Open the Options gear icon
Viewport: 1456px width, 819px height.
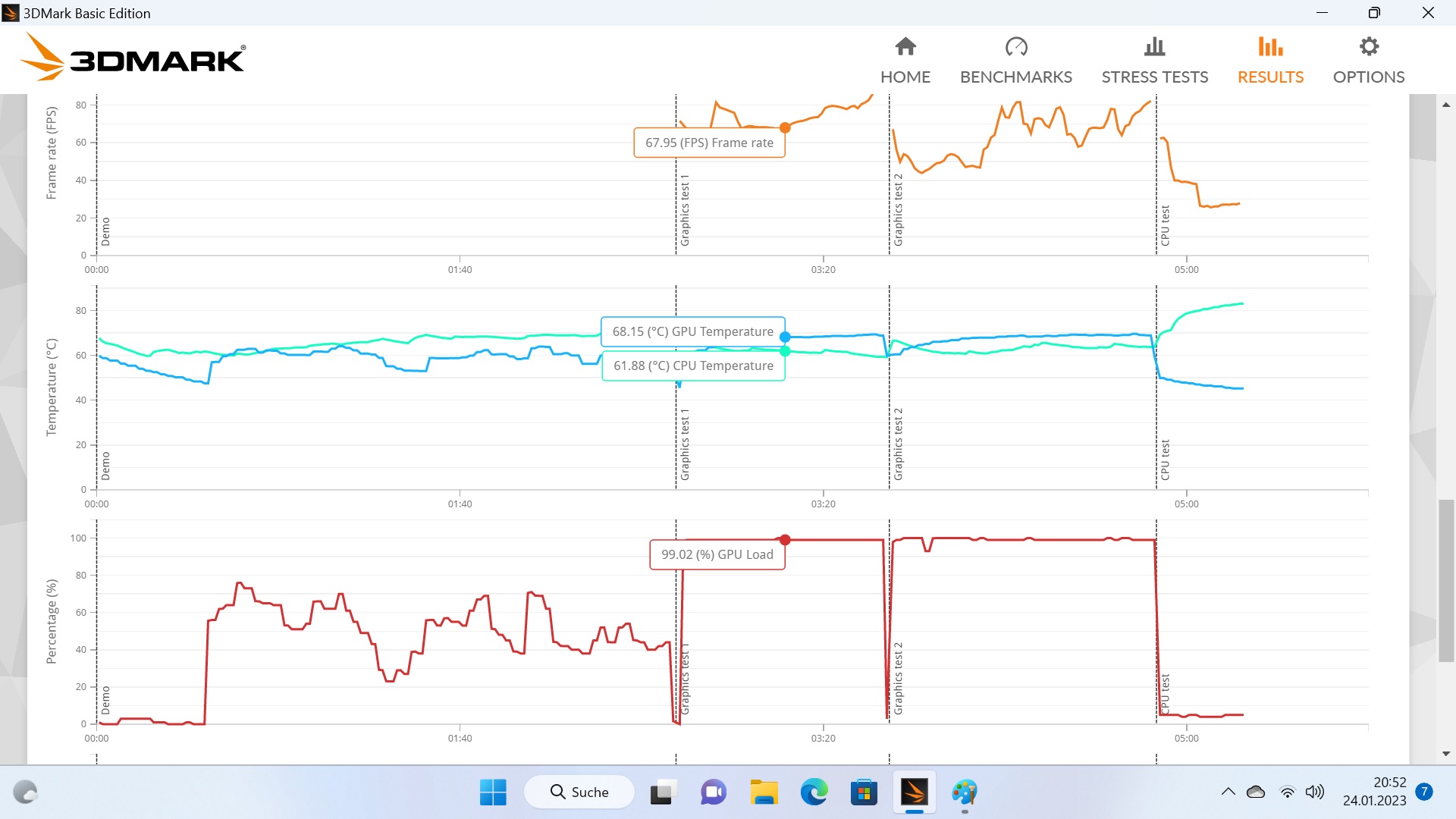pos(1368,47)
